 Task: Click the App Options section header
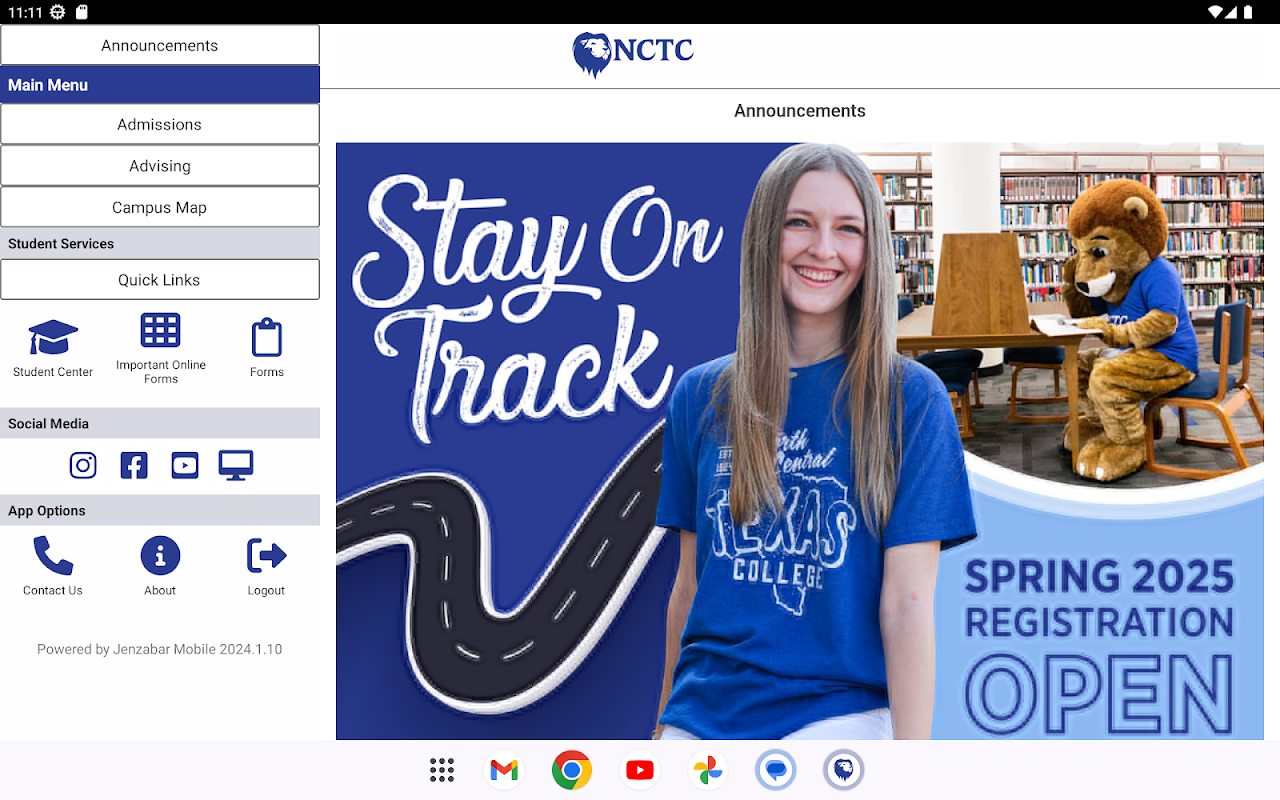click(160, 510)
